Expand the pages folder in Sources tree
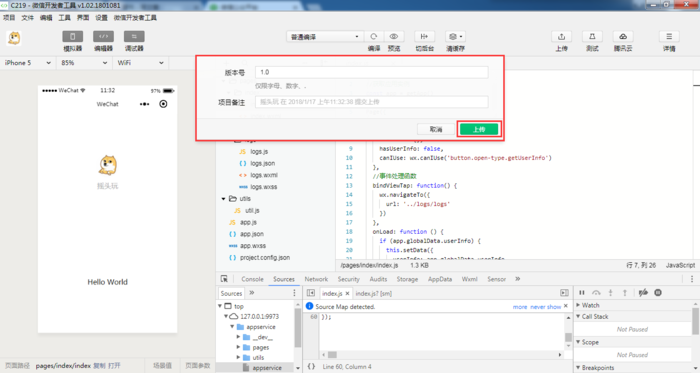This screenshot has width=700, height=373. click(x=238, y=347)
